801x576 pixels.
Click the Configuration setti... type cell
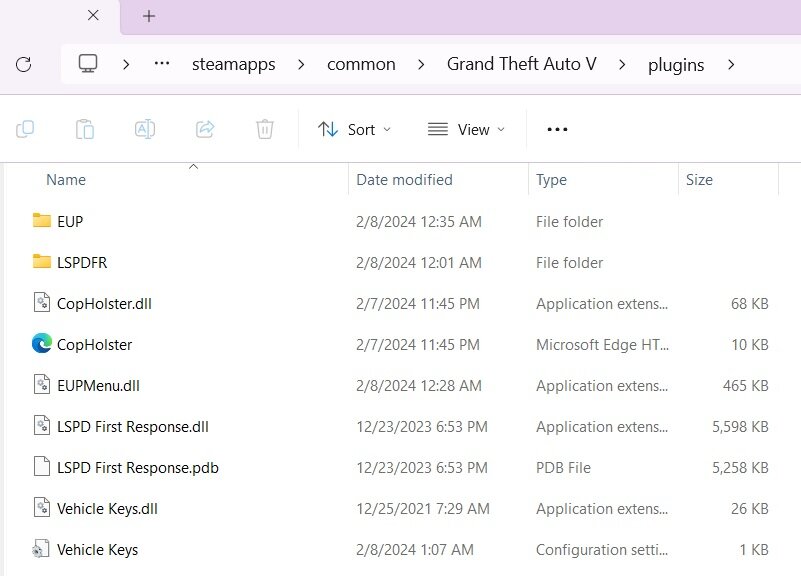click(602, 549)
